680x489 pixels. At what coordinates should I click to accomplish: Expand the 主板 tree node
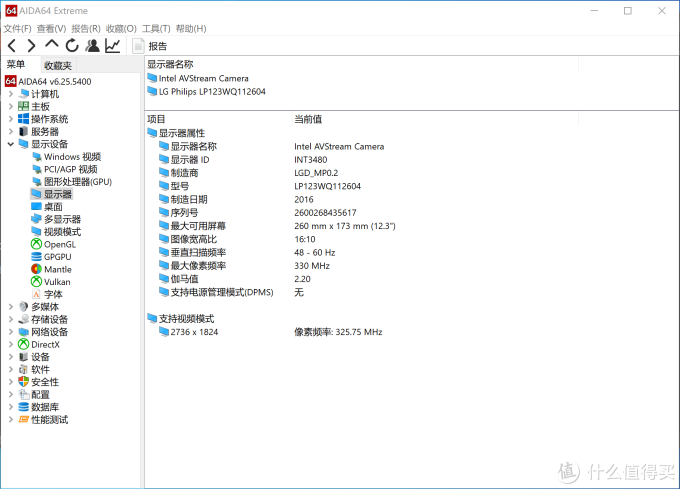point(11,107)
